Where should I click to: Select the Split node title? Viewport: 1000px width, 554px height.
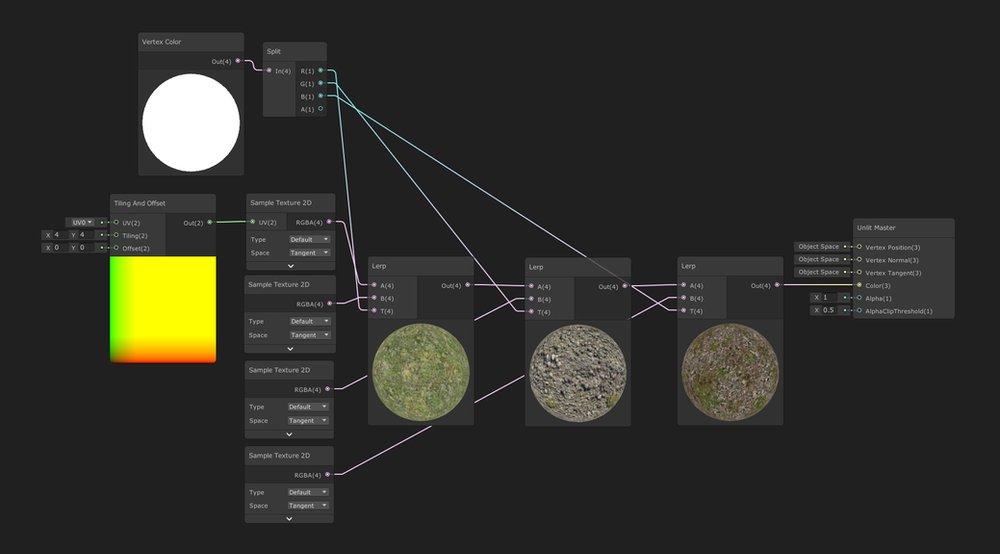tap(274, 51)
